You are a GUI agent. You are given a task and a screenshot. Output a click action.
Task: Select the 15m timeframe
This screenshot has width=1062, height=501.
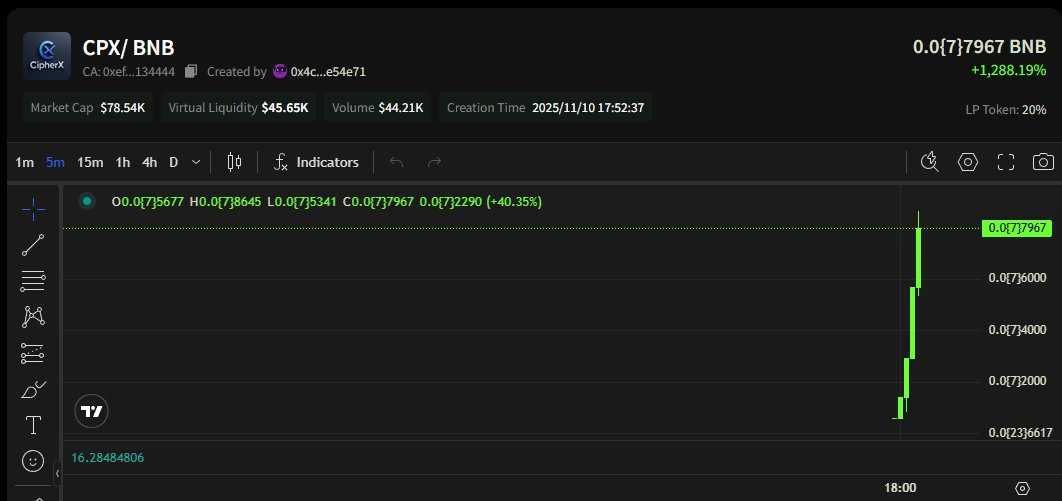[x=90, y=162]
